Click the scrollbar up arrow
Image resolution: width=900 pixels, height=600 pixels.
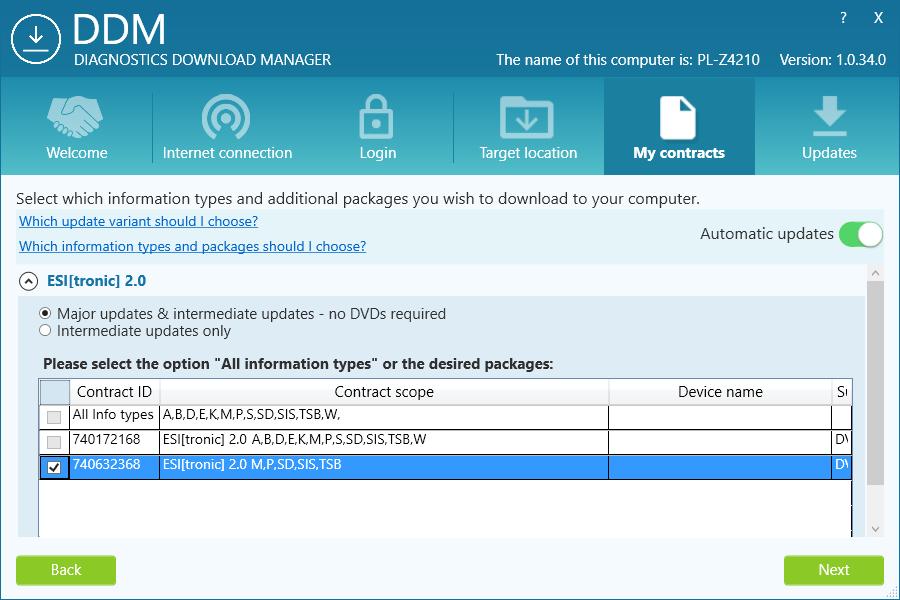pos(875,273)
